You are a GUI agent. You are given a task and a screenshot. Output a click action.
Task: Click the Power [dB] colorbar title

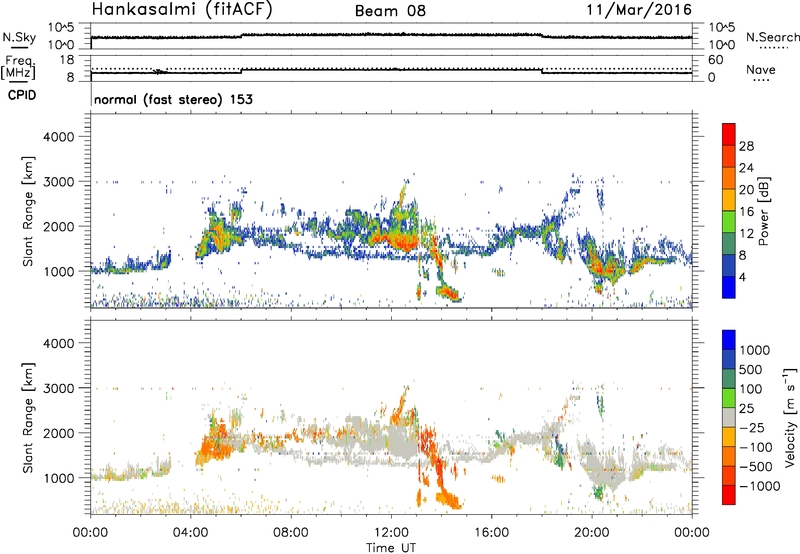point(763,211)
